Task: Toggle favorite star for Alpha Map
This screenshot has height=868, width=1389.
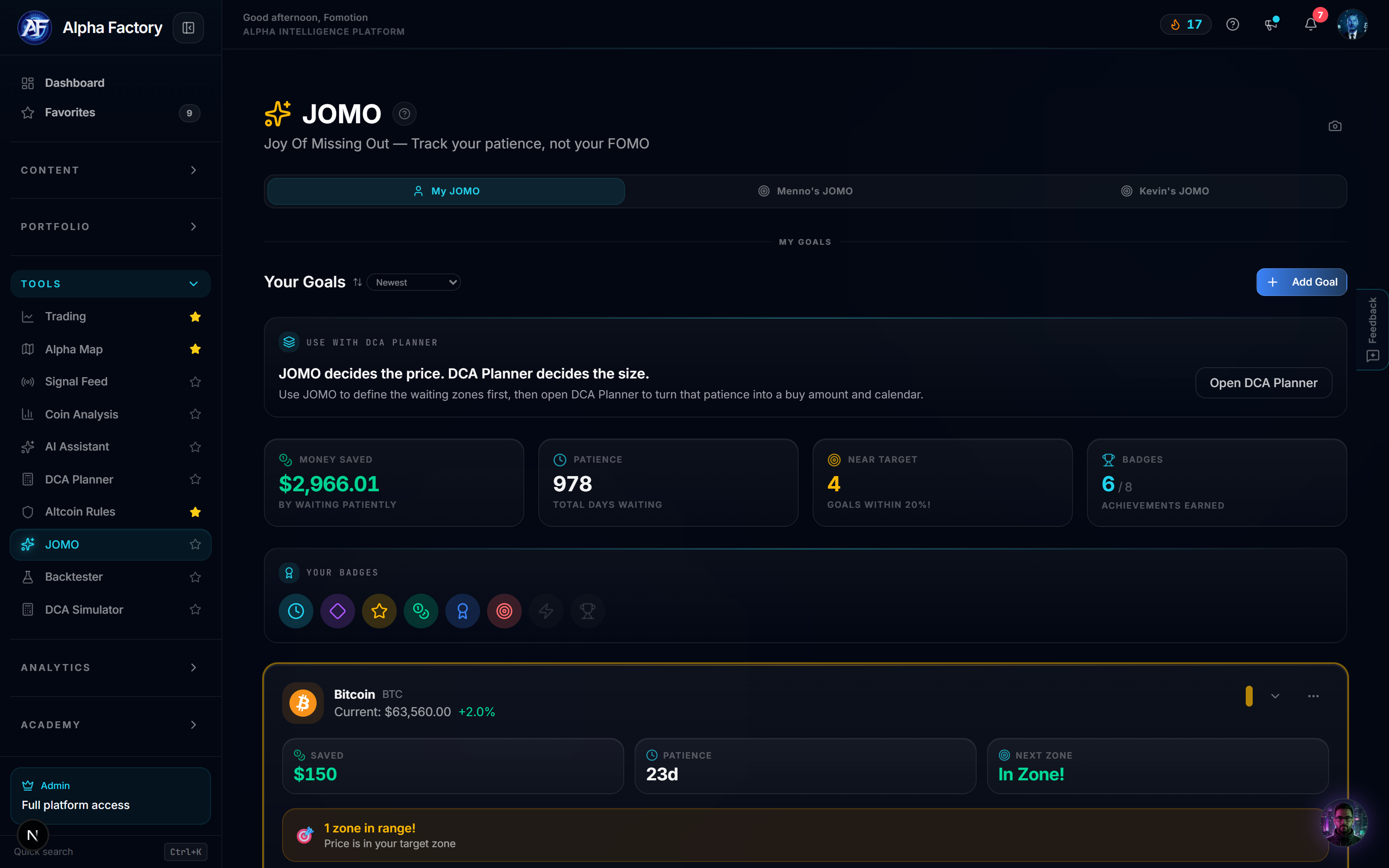Action: pos(195,349)
